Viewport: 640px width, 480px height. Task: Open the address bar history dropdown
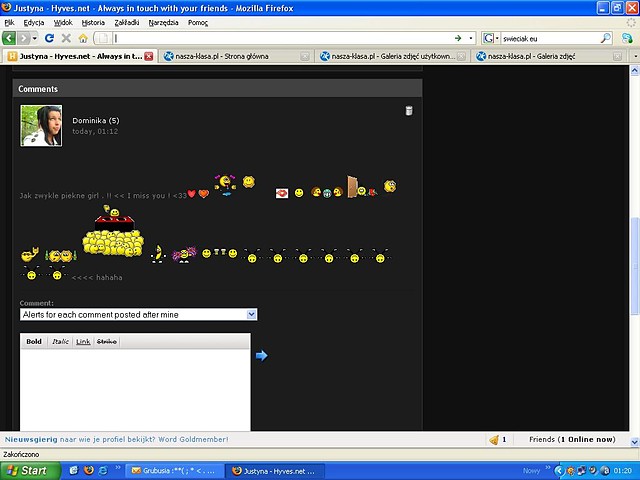[471, 38]
